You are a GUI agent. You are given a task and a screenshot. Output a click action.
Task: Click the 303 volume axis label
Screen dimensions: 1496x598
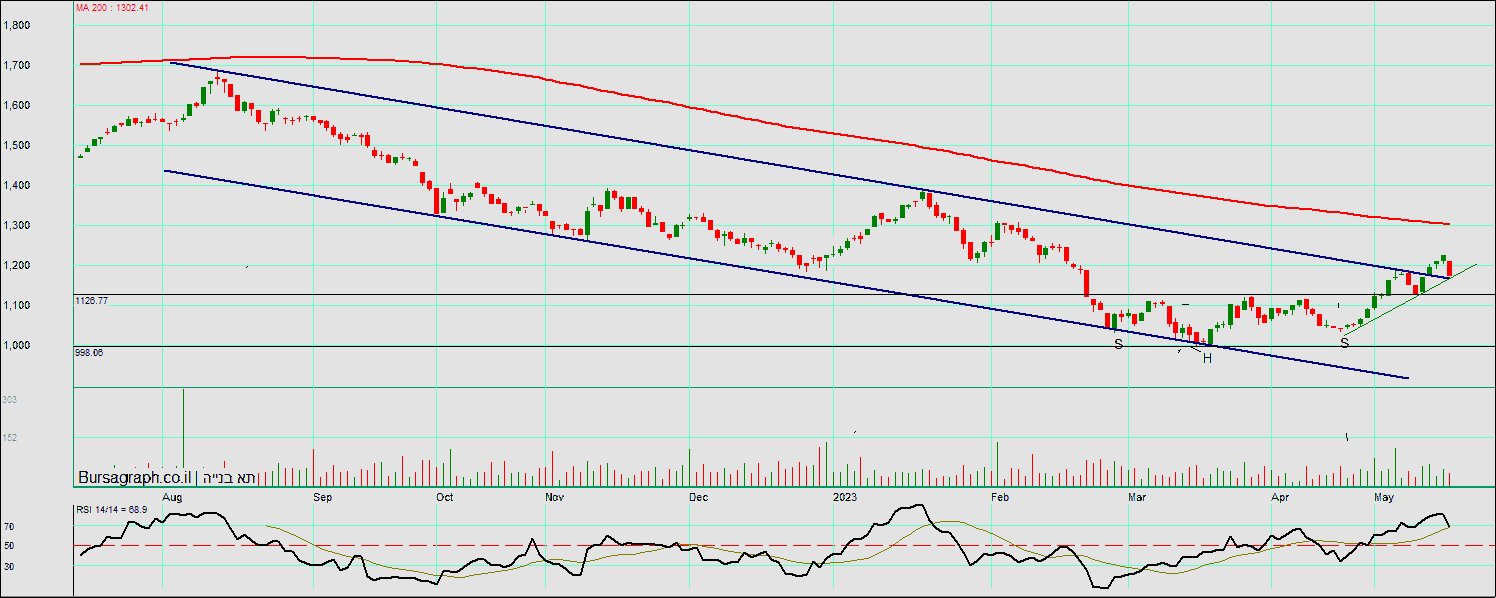(x=10, y=400)
